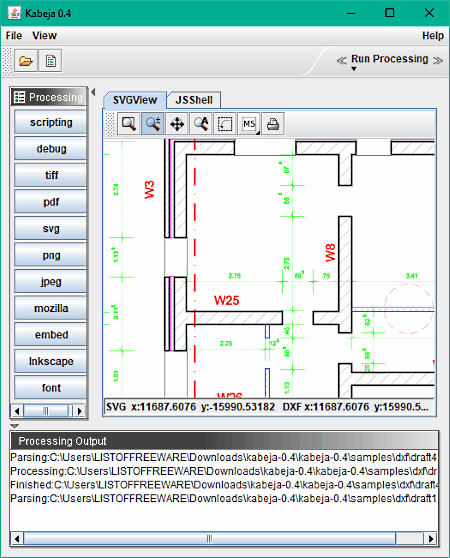Choose the pdf export button
This screenshot has height=558, width=450.
[51, 202]
